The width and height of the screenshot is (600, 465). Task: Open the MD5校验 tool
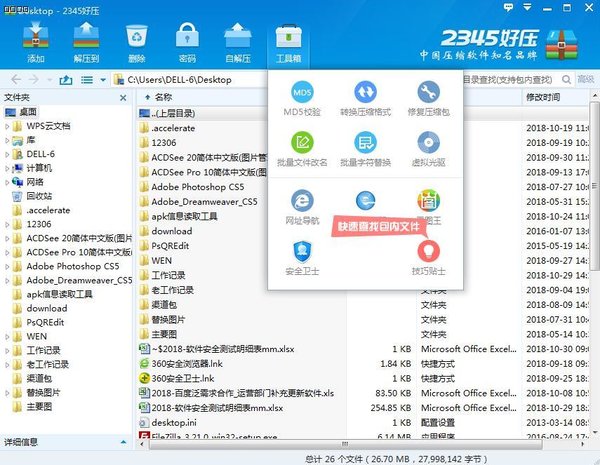click(302, 98)
